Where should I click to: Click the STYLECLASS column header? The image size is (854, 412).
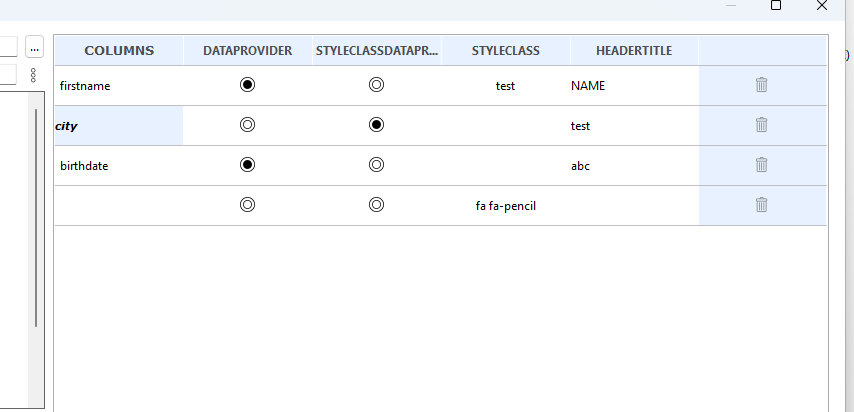[505, 51]
